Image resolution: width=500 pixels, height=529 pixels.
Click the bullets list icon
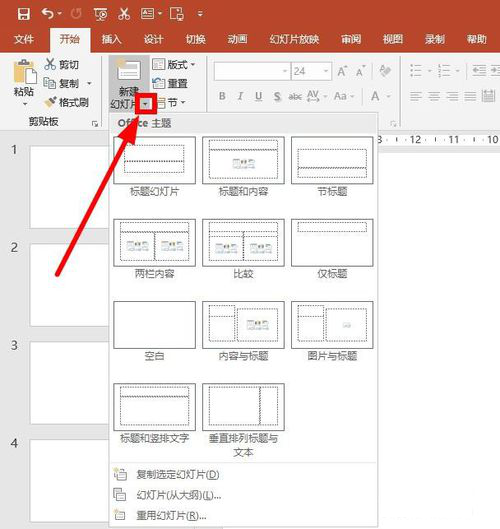point(416,71)
